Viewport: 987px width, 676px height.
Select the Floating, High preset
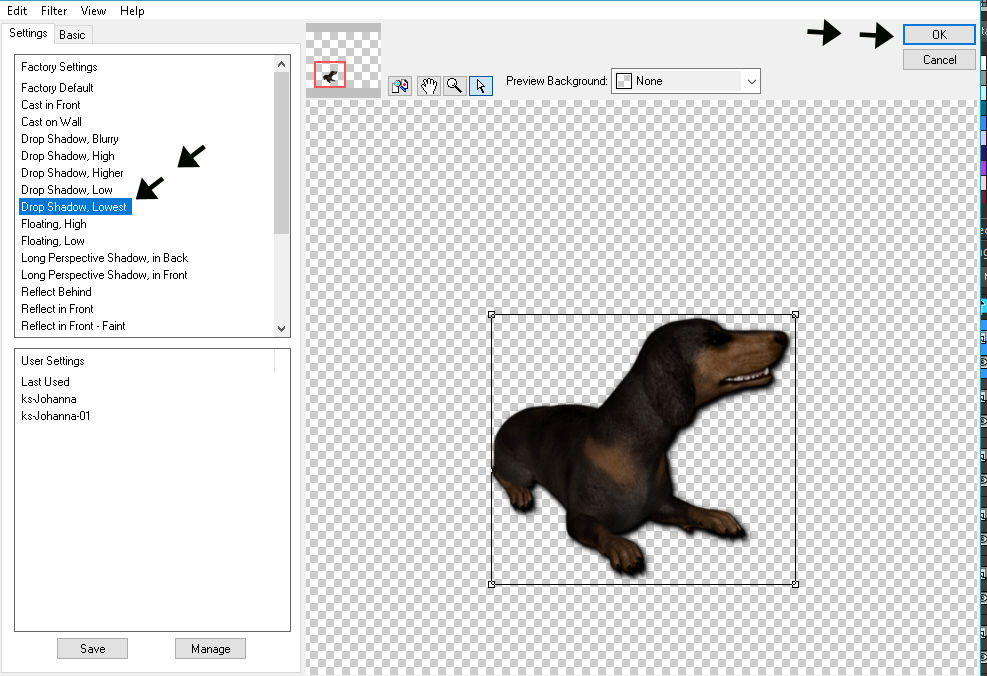54,224
